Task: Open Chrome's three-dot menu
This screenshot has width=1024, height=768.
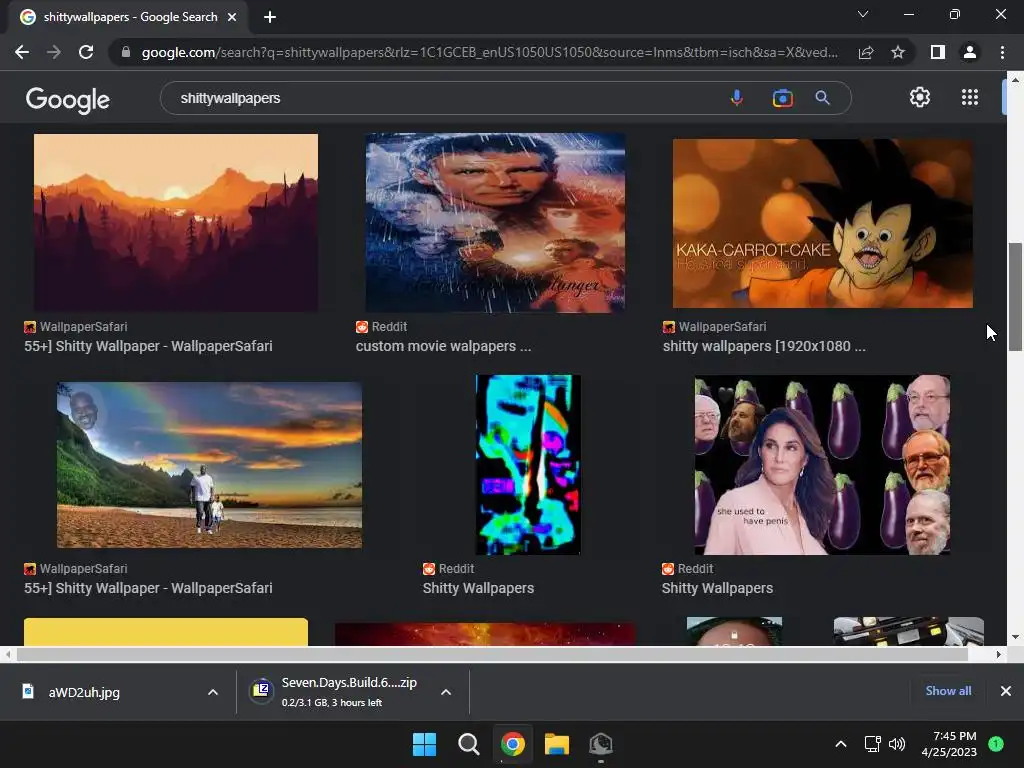Action: click(x=1002, y=52)
